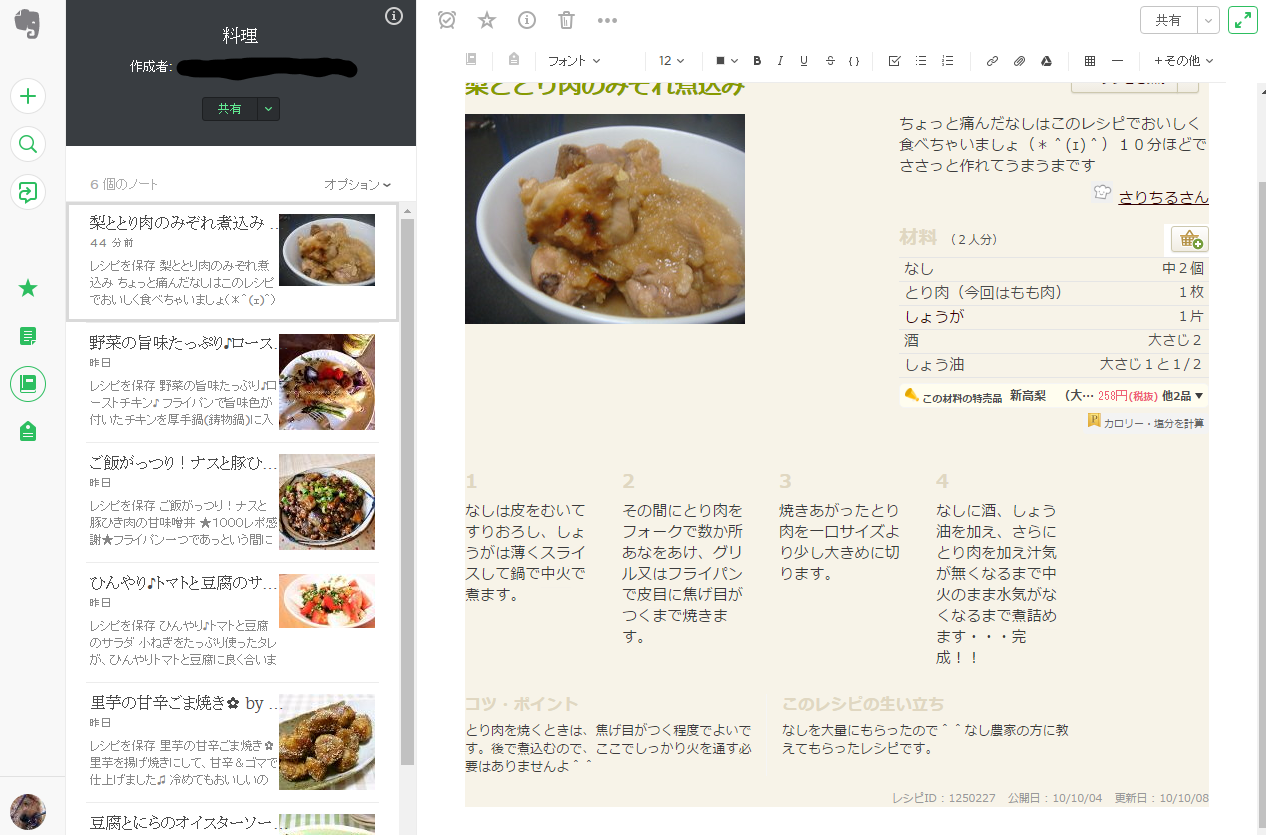The image size is (1266, 835).
Task: Insert a numbered list
Action: coord(947,61)
